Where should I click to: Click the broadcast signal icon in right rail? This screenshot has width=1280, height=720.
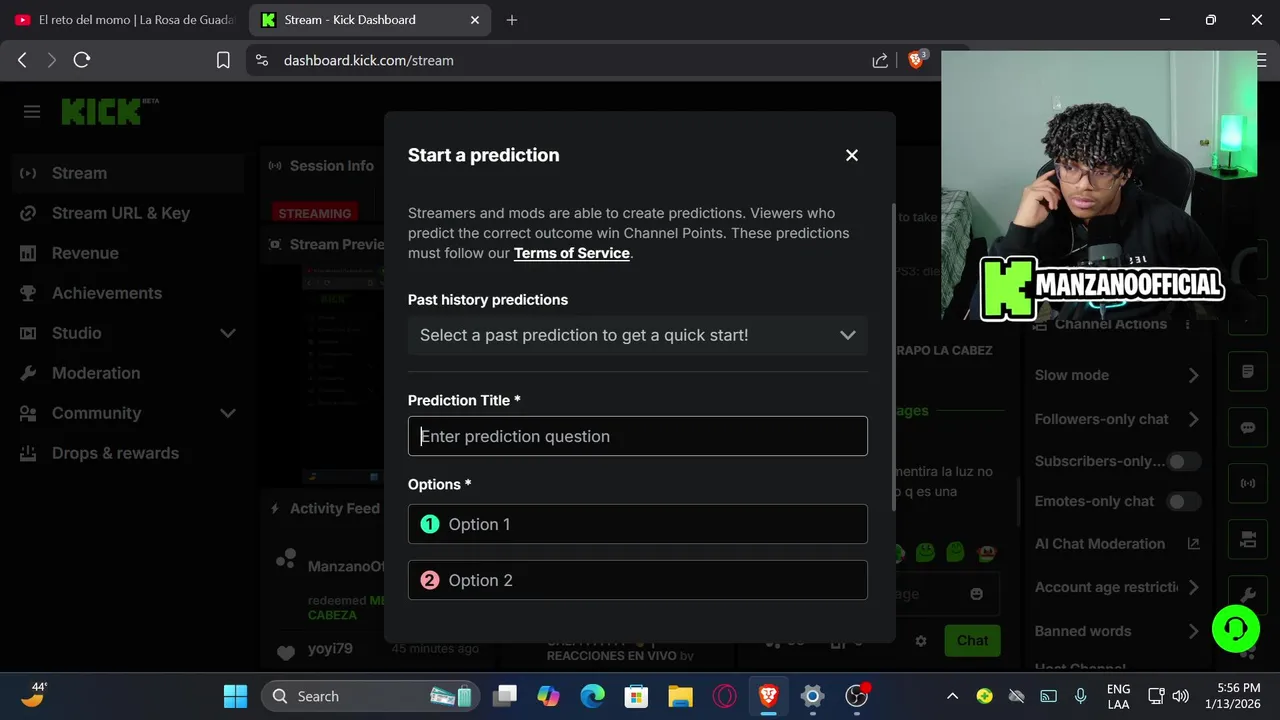click(1248, 483)
